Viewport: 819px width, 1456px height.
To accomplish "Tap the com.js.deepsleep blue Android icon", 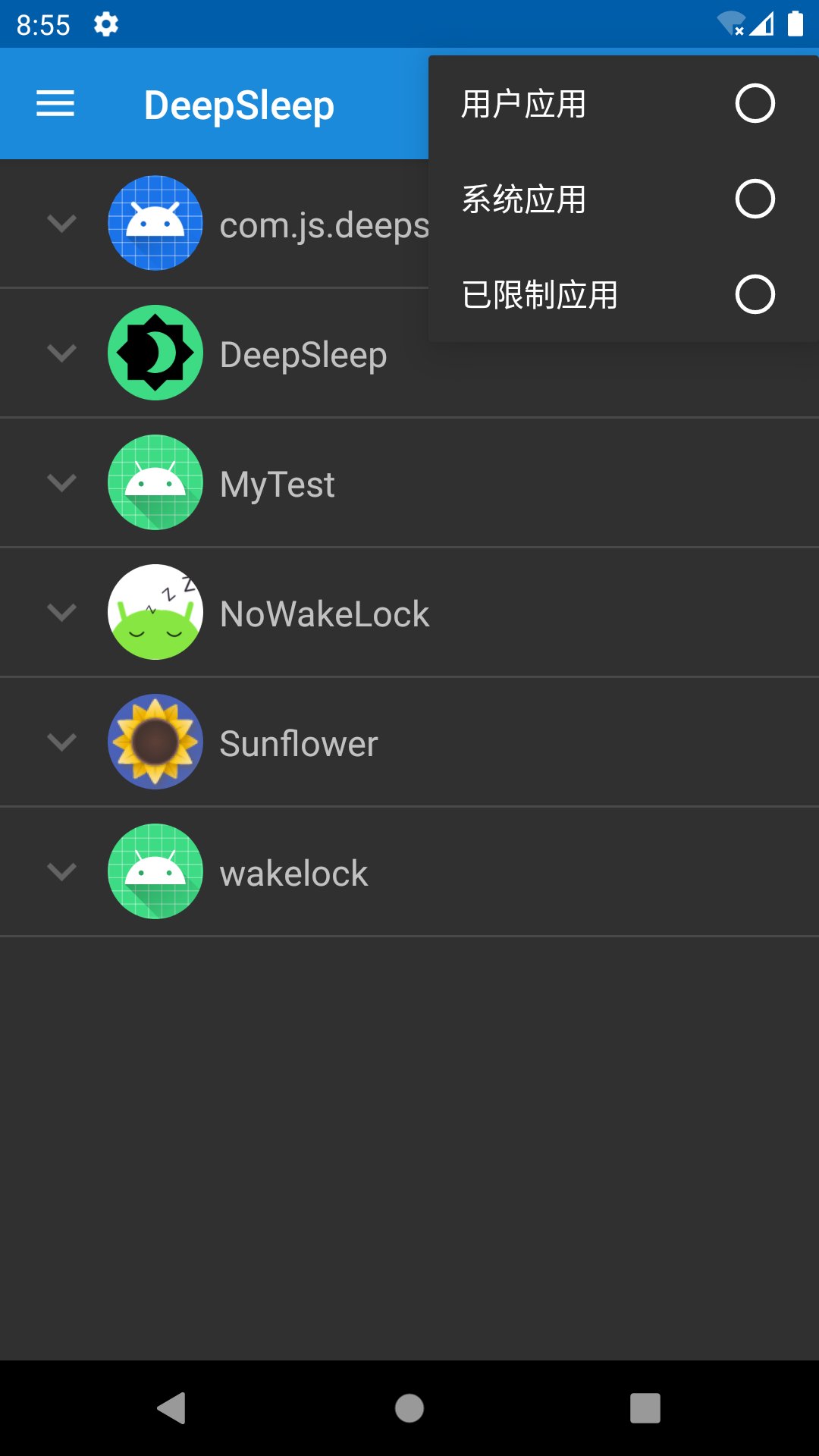I will (155, 223).
